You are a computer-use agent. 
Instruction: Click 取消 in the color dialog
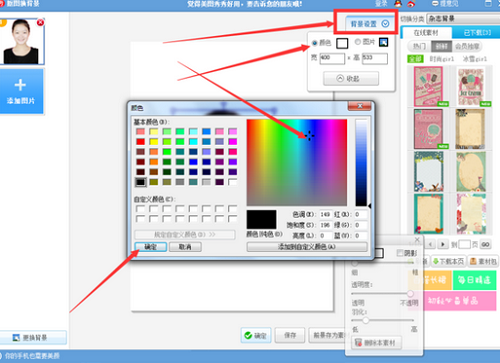185,247
